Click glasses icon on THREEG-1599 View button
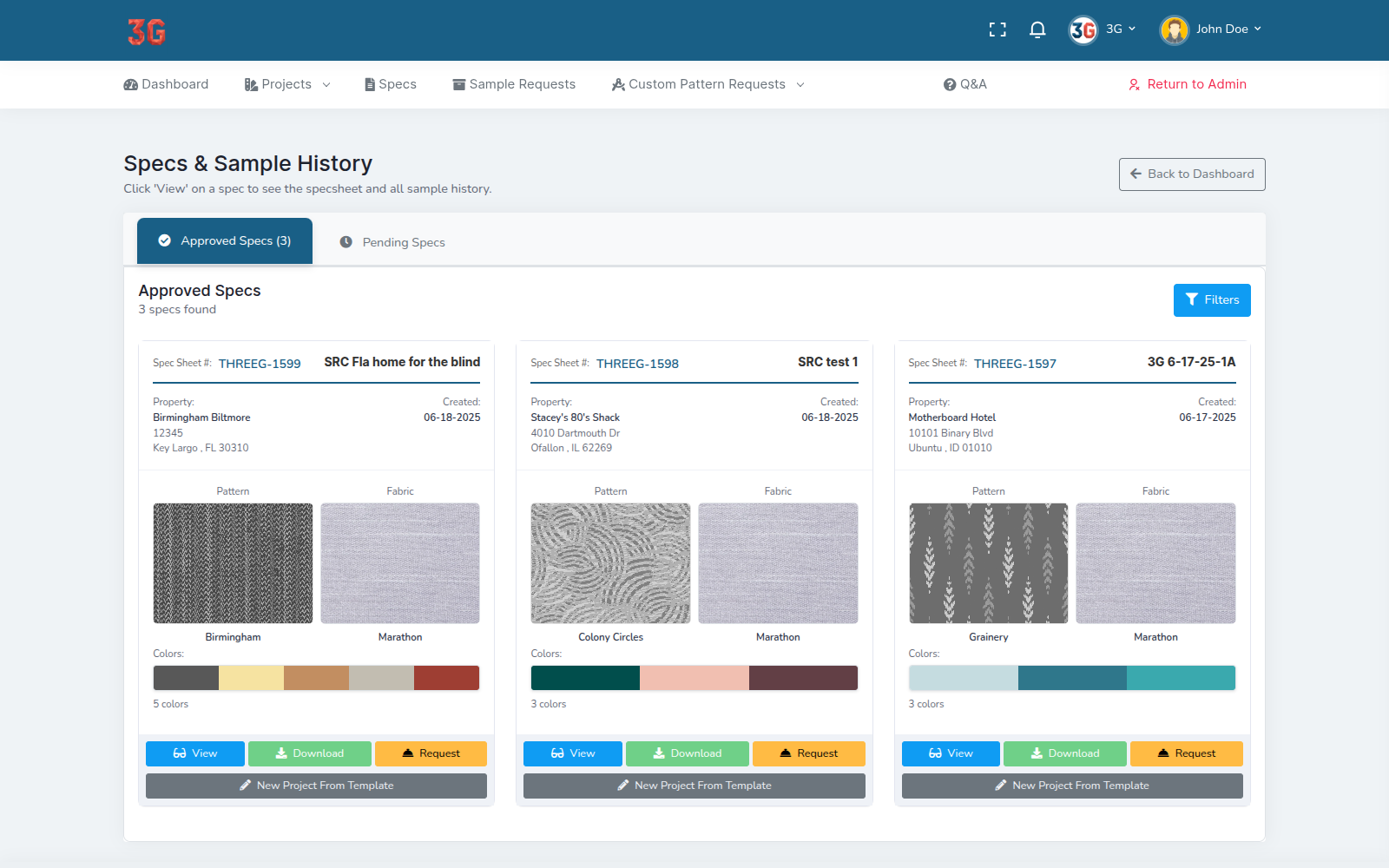This screenshot has width=1389, height=868. [x=180, y=753]
